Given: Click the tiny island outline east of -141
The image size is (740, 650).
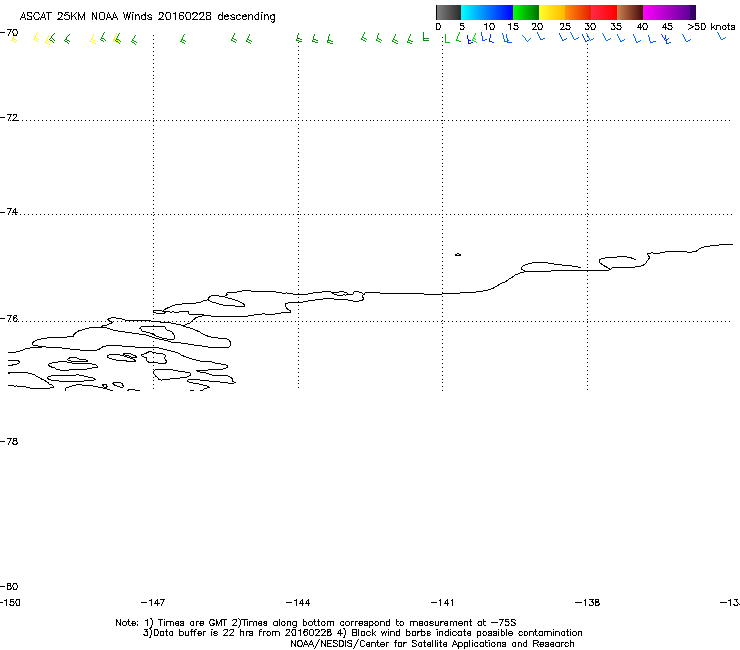Looking at the screenshot, I should pyautogui.click(x=458, y=255).
